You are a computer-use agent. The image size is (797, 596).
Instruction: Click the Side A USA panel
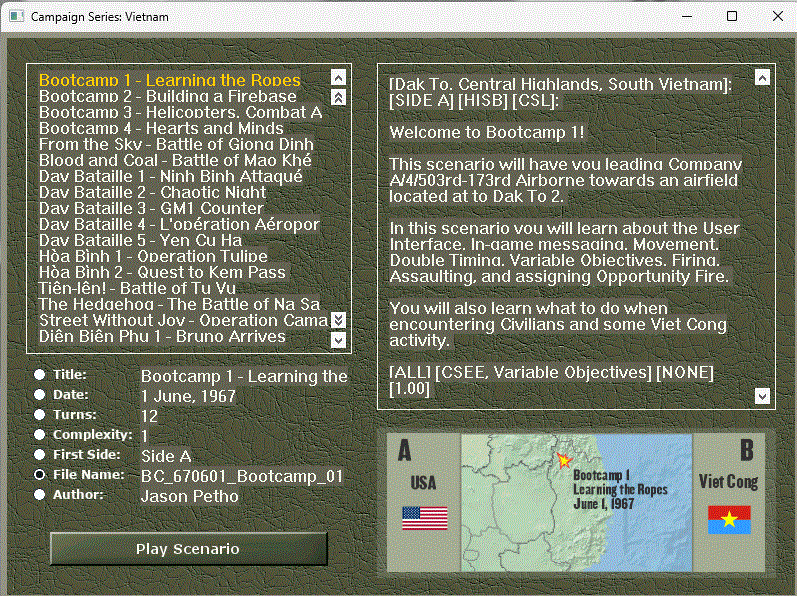423,502
